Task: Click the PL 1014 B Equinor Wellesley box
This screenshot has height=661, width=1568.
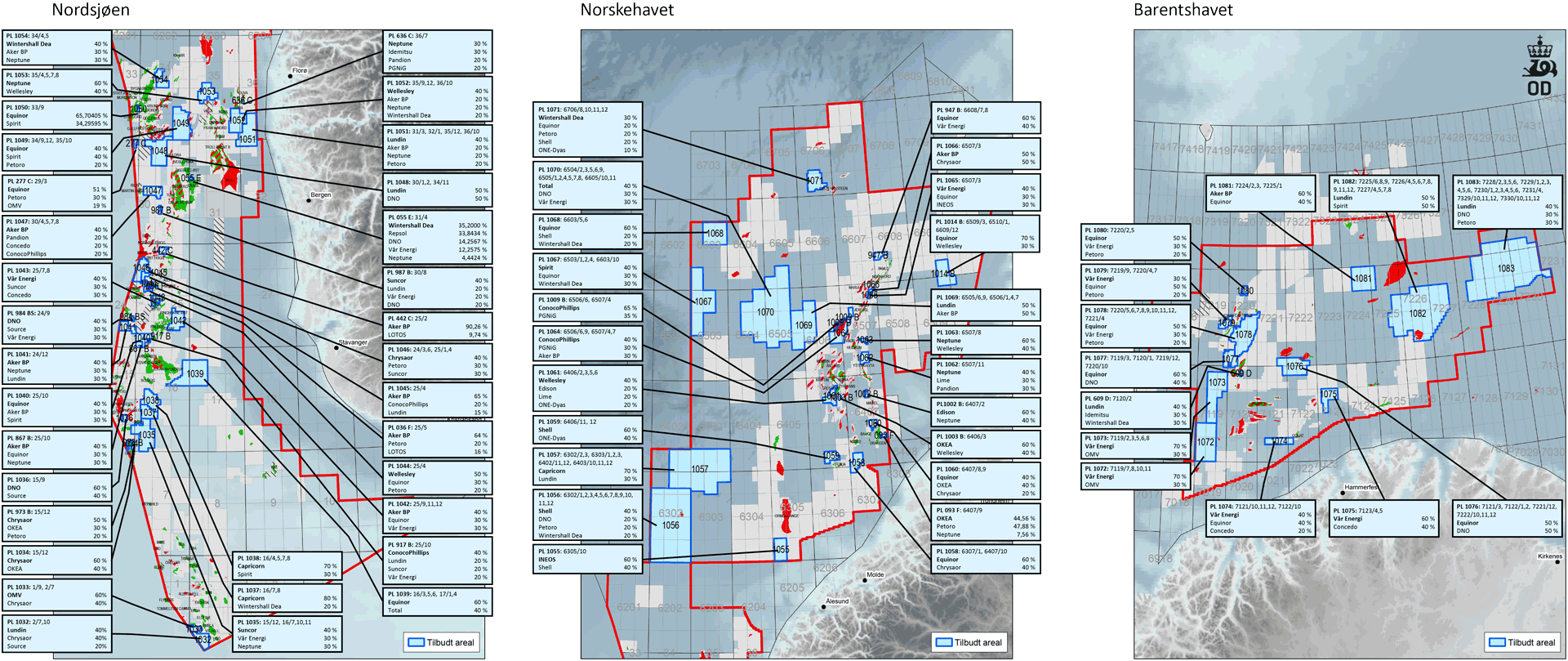Action: (986, 233)
